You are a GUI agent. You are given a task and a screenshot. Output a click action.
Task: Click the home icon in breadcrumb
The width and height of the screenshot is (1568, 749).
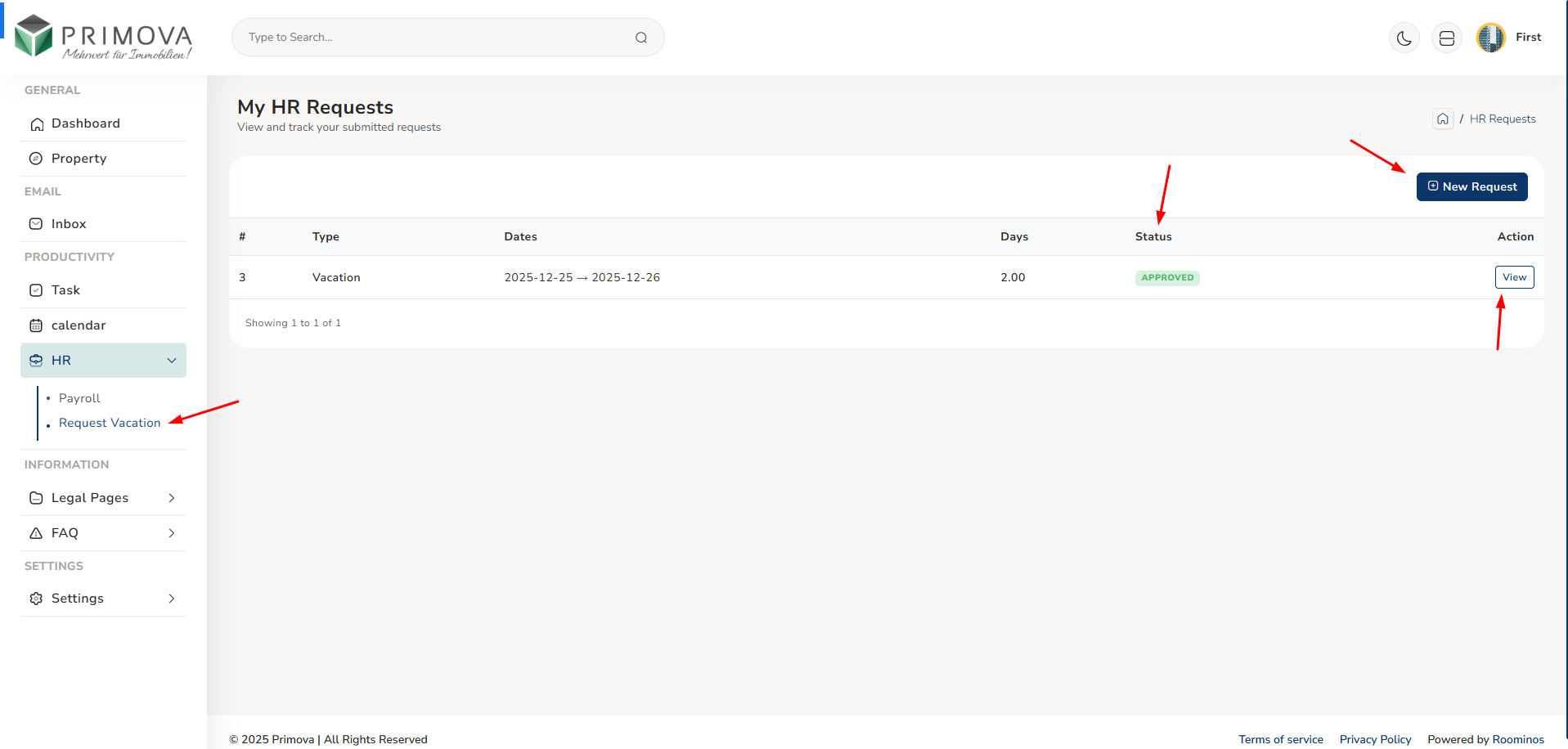pyautogui.click(x=1442, y=119)
